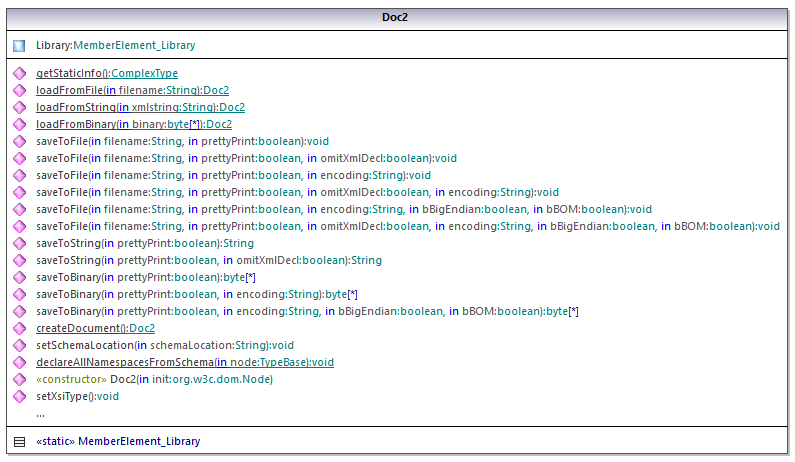Click the pink diamond icon beside getStaticInfo
The width and height of the screenshot is (795, 462).
click(x=19, y=74)
